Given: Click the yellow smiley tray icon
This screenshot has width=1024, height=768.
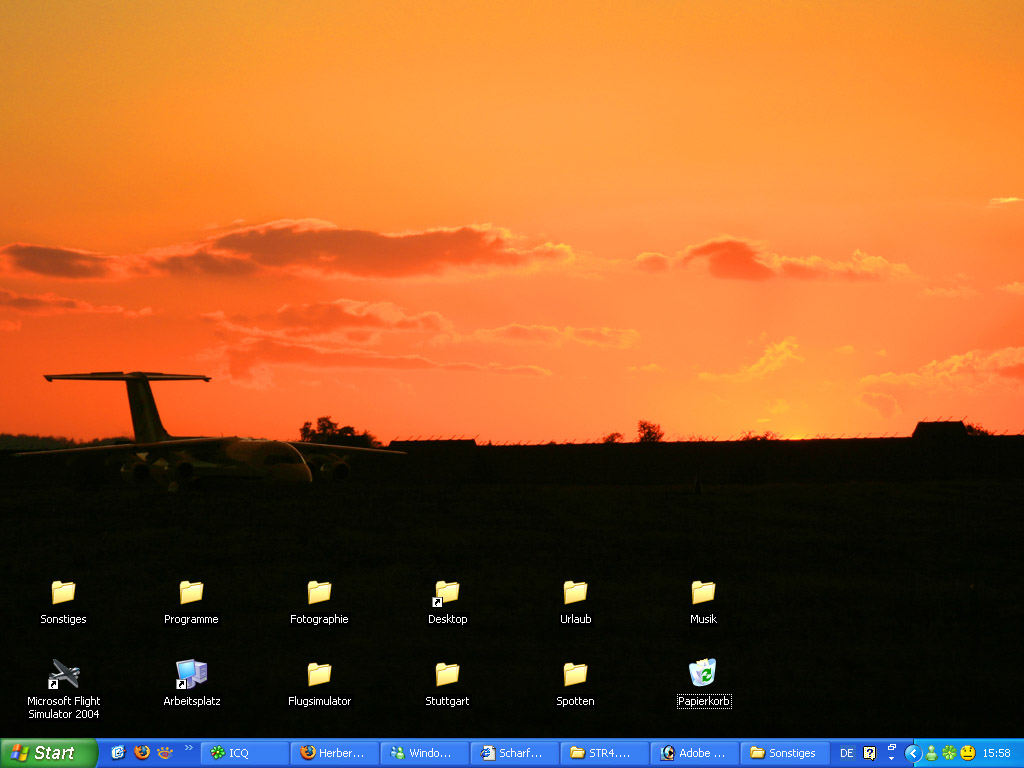Looking at the screenshot, I should tap(967, 753).
